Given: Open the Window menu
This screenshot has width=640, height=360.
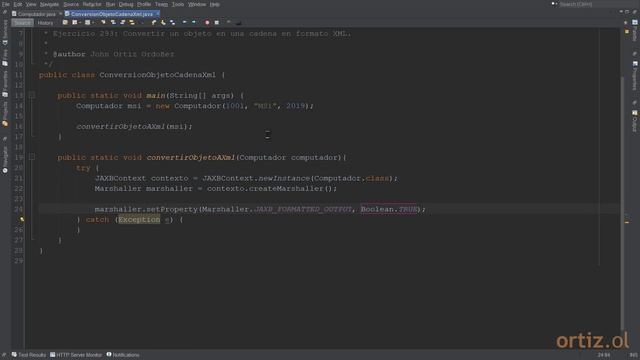Looking at the screenshot, I should point(197,4).
